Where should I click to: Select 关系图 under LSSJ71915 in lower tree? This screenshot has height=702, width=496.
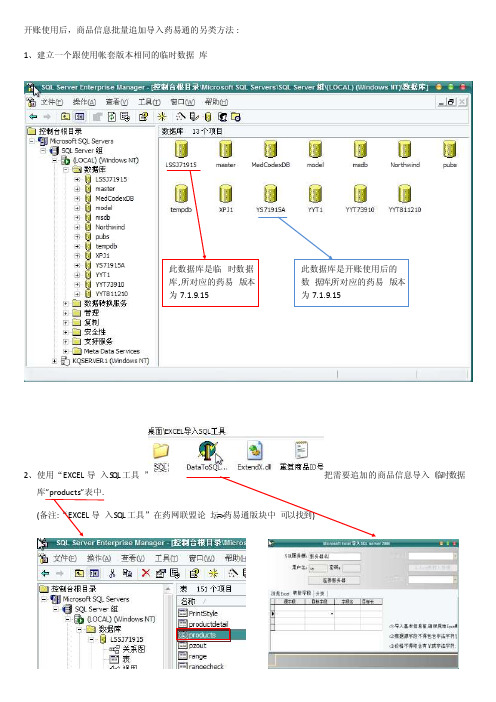[x=133, y=649]
